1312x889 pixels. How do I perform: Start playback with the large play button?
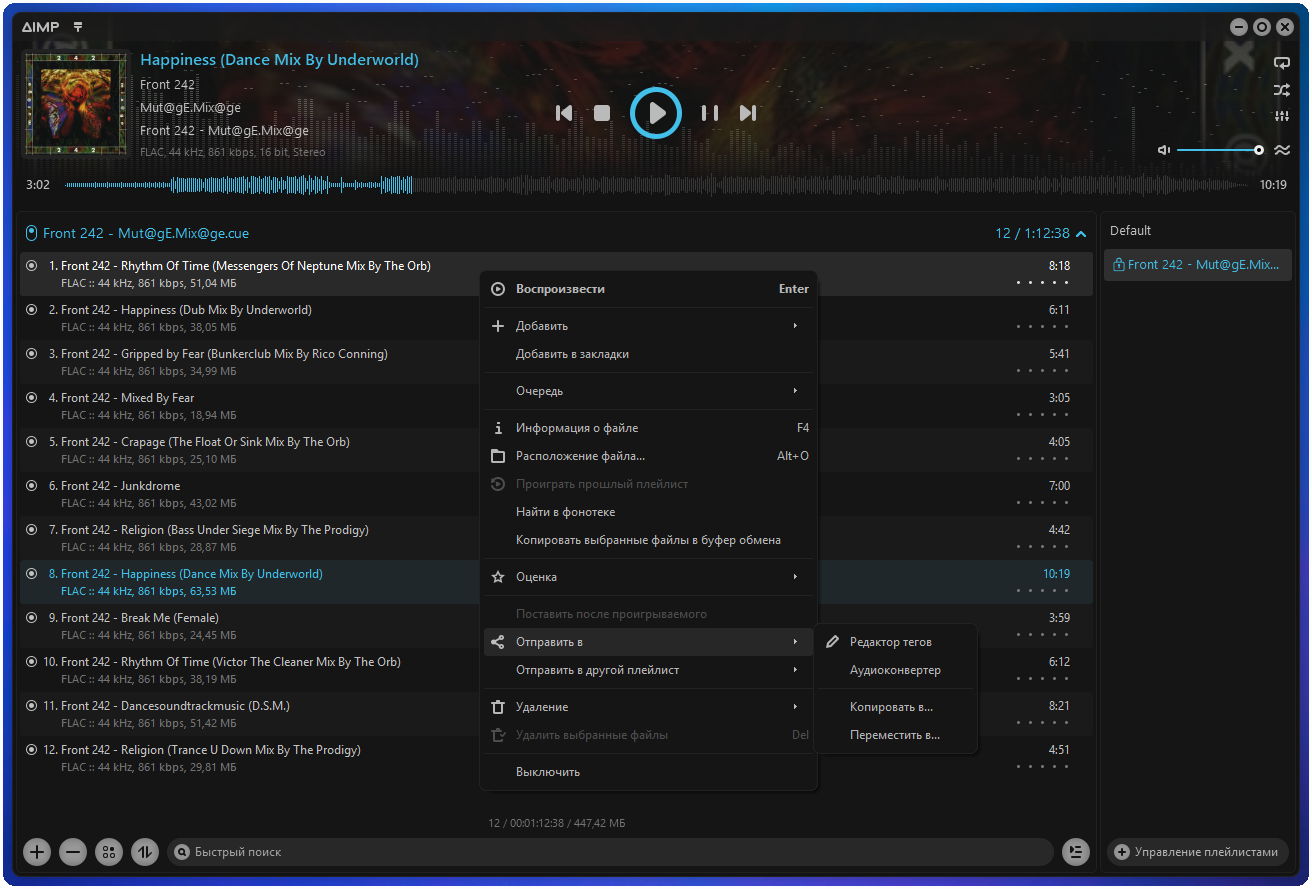(x=656, y=113)
